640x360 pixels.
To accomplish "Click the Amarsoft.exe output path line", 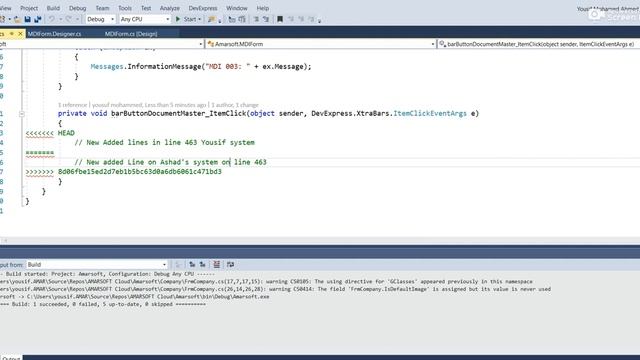I will [x=135, y=297].
